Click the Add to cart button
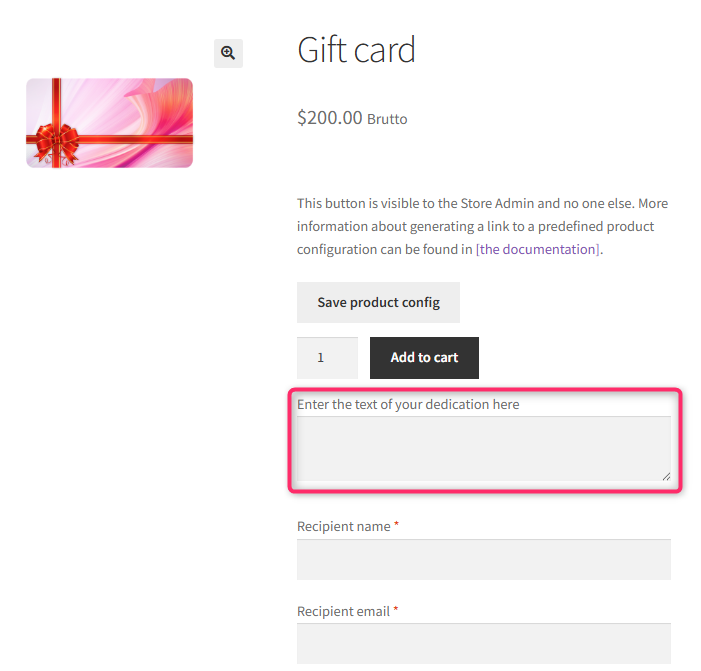This screenshot has height=671, width=701. point(424,358)
